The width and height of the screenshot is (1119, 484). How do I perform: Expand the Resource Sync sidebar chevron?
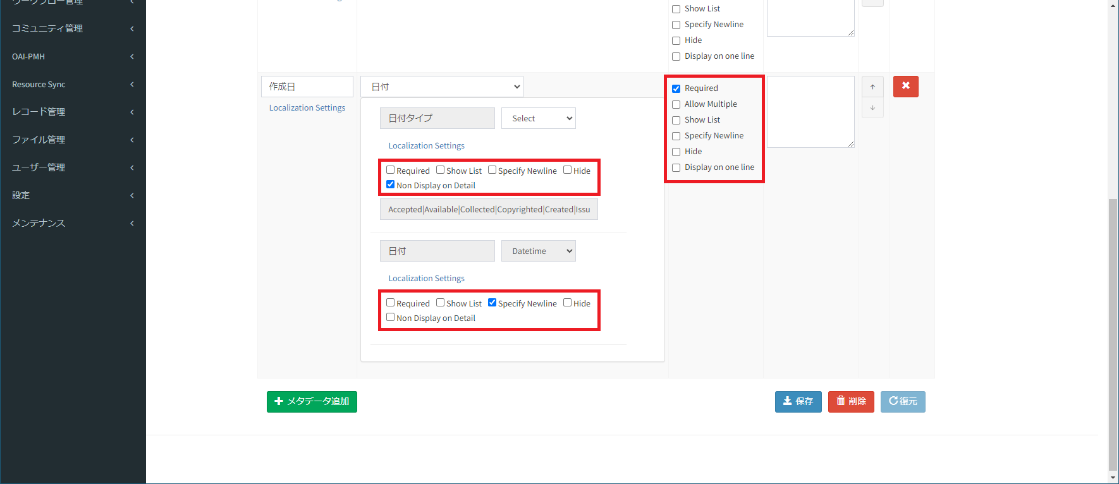click(x=132, y=84)
